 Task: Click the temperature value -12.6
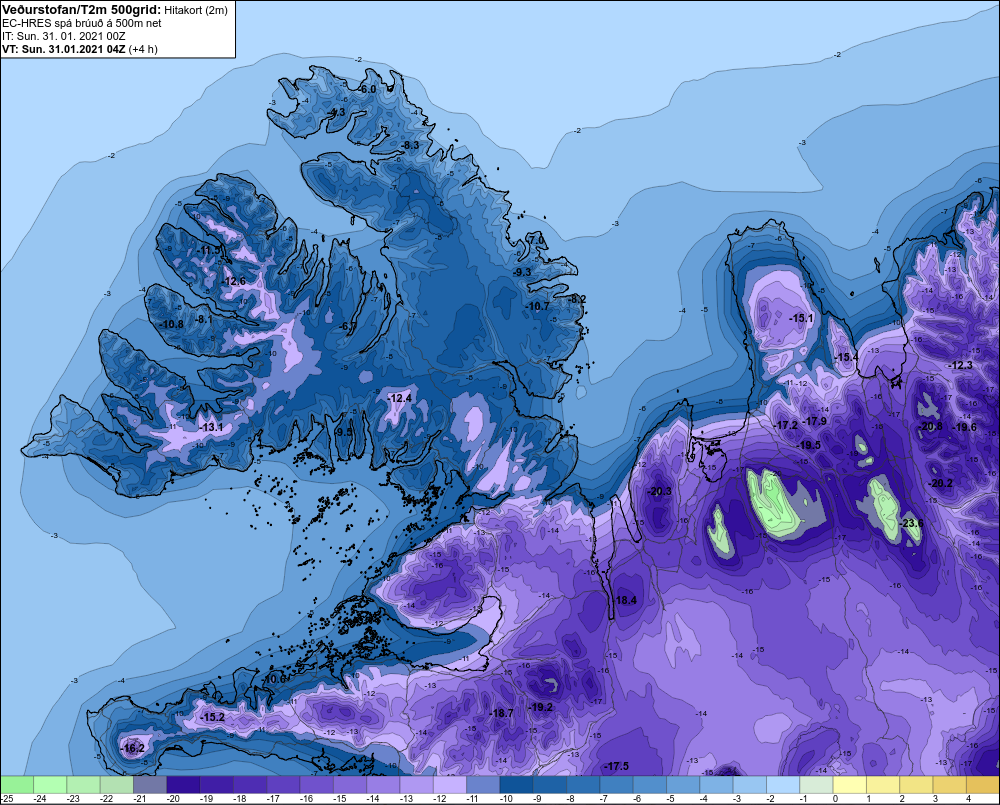coord(233,281)
